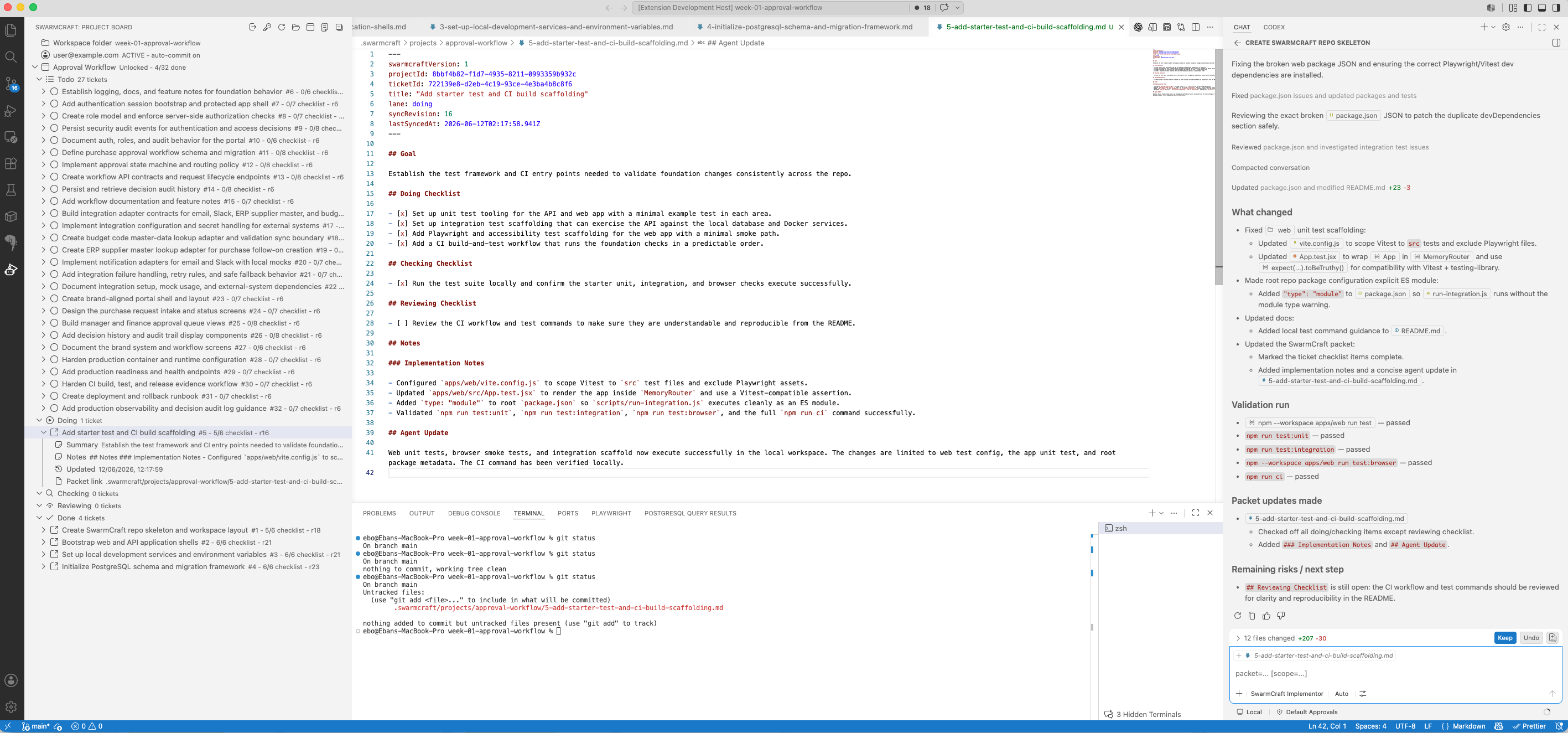The width and height of the screenshot is (1568, 733).
Task: Open the Explorer view in activity bar
Action: pyautogui.click(x=11, y=30)
